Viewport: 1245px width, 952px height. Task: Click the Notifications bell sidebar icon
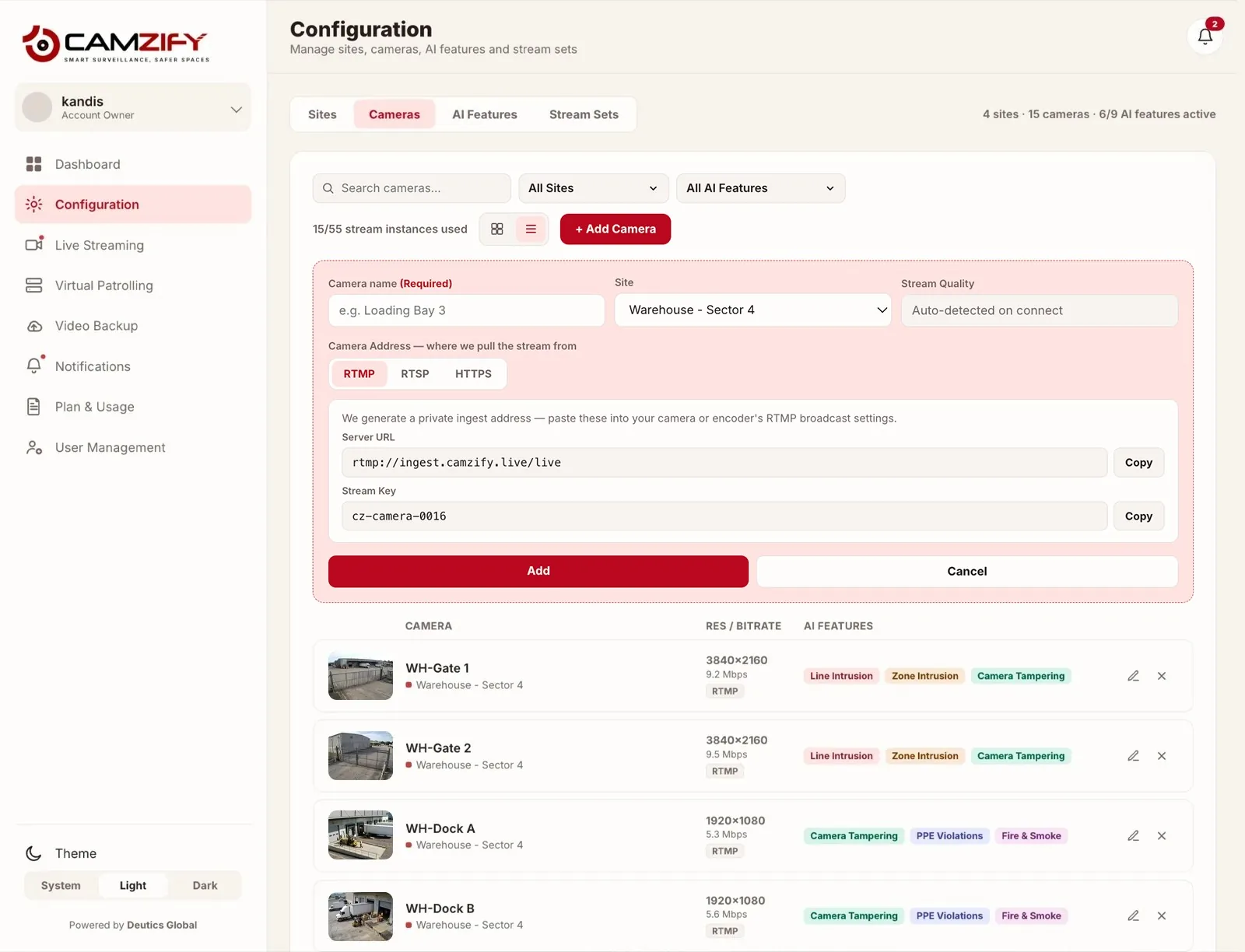34,366
